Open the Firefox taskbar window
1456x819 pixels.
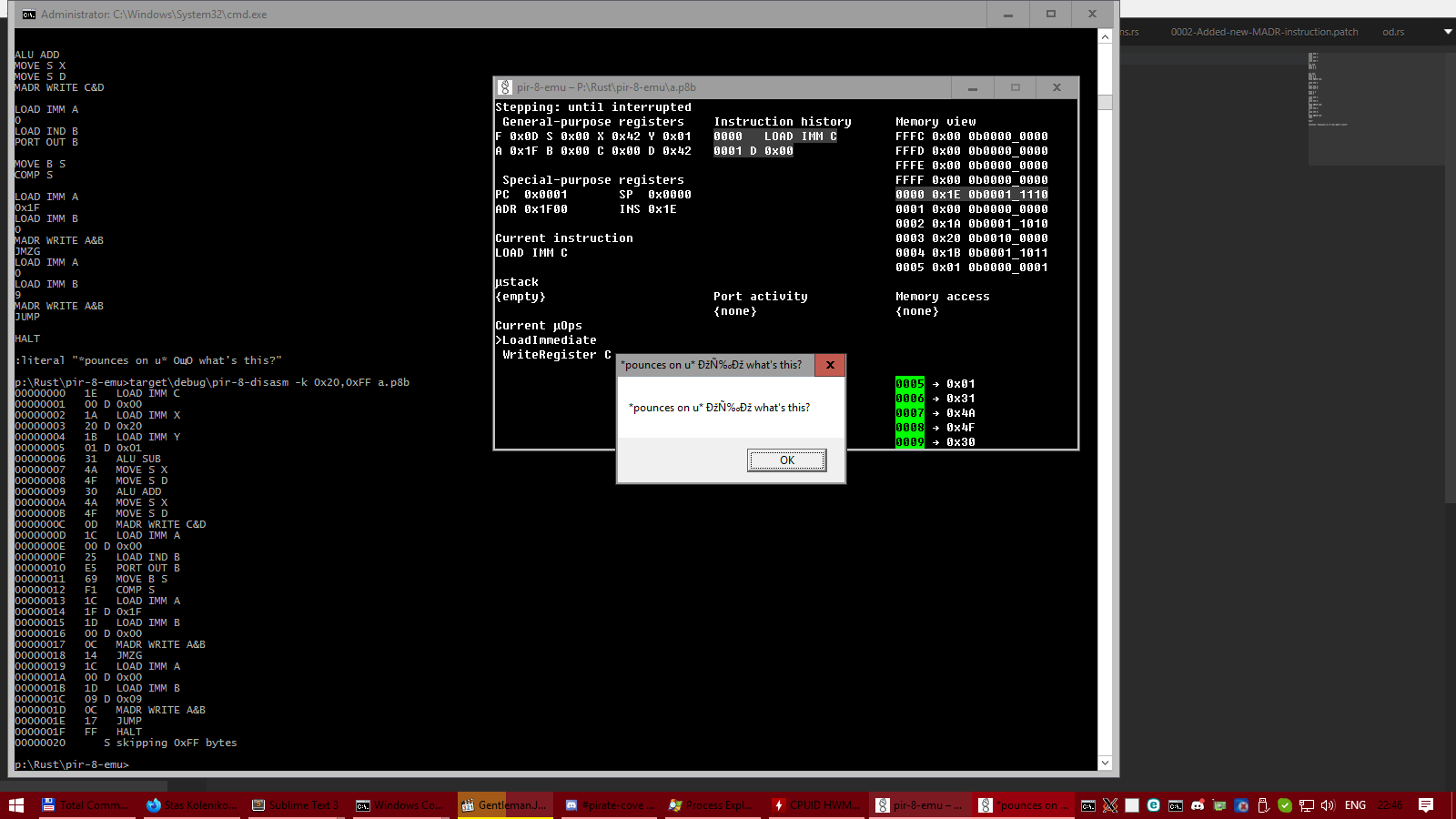click(191, 805)
